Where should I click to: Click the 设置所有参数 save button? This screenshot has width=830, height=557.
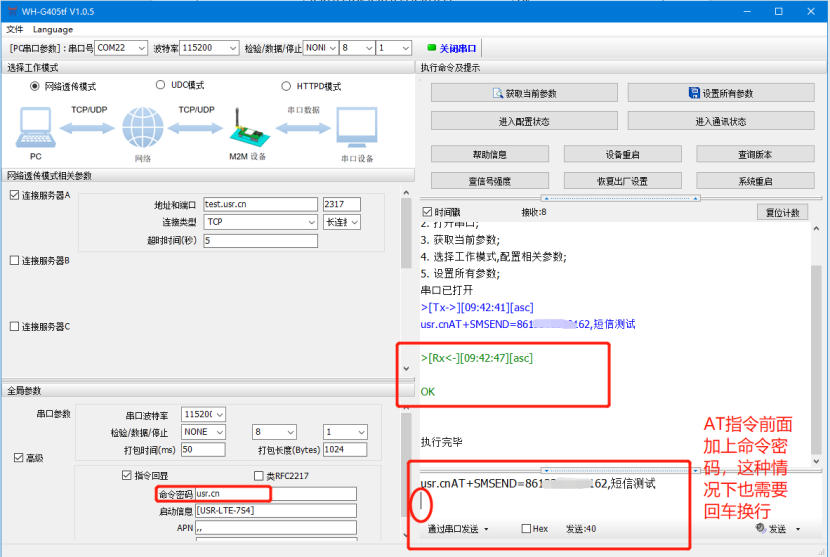[720, 93]
